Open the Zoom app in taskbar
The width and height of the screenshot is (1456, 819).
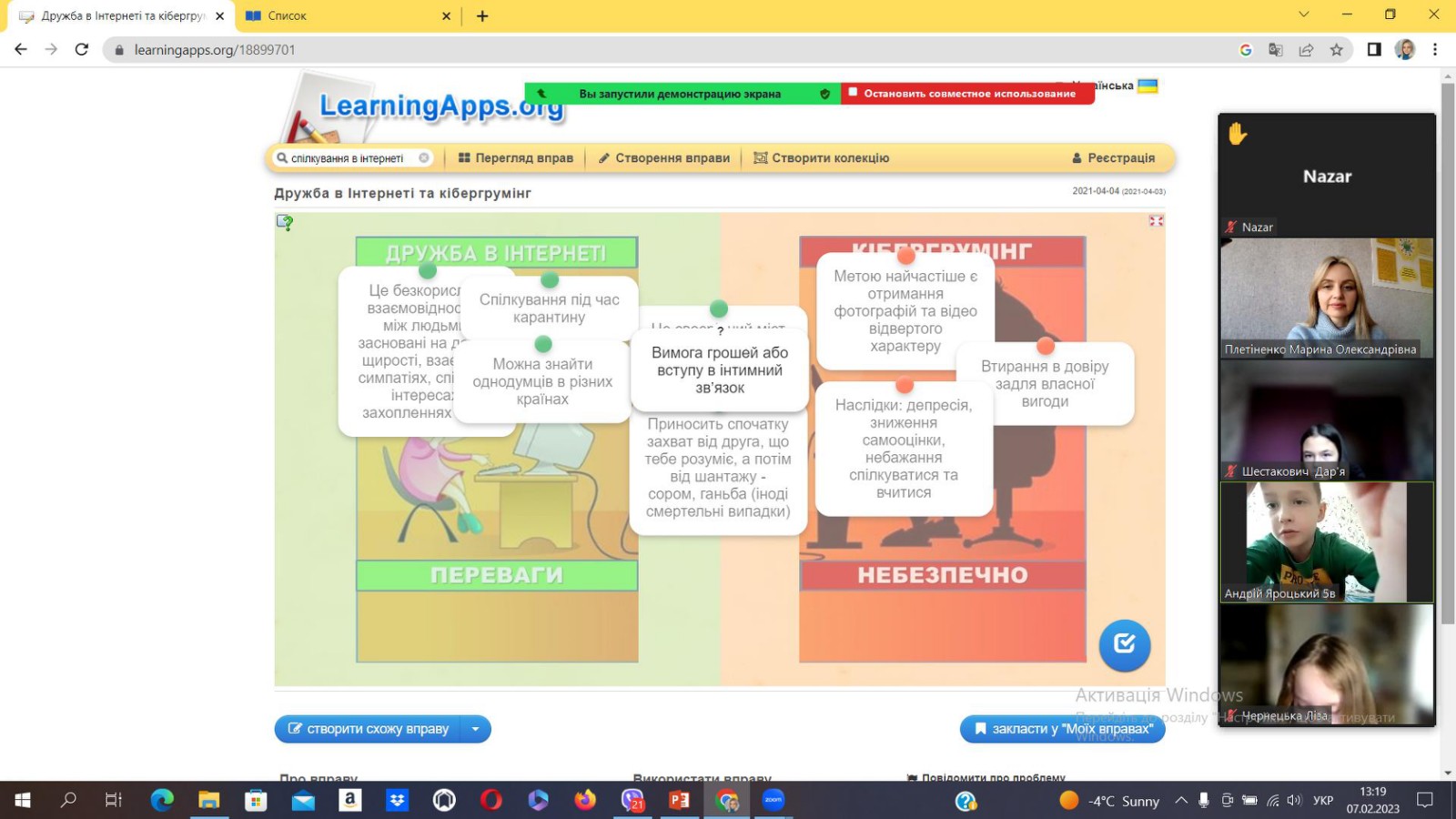pos(773,800)
